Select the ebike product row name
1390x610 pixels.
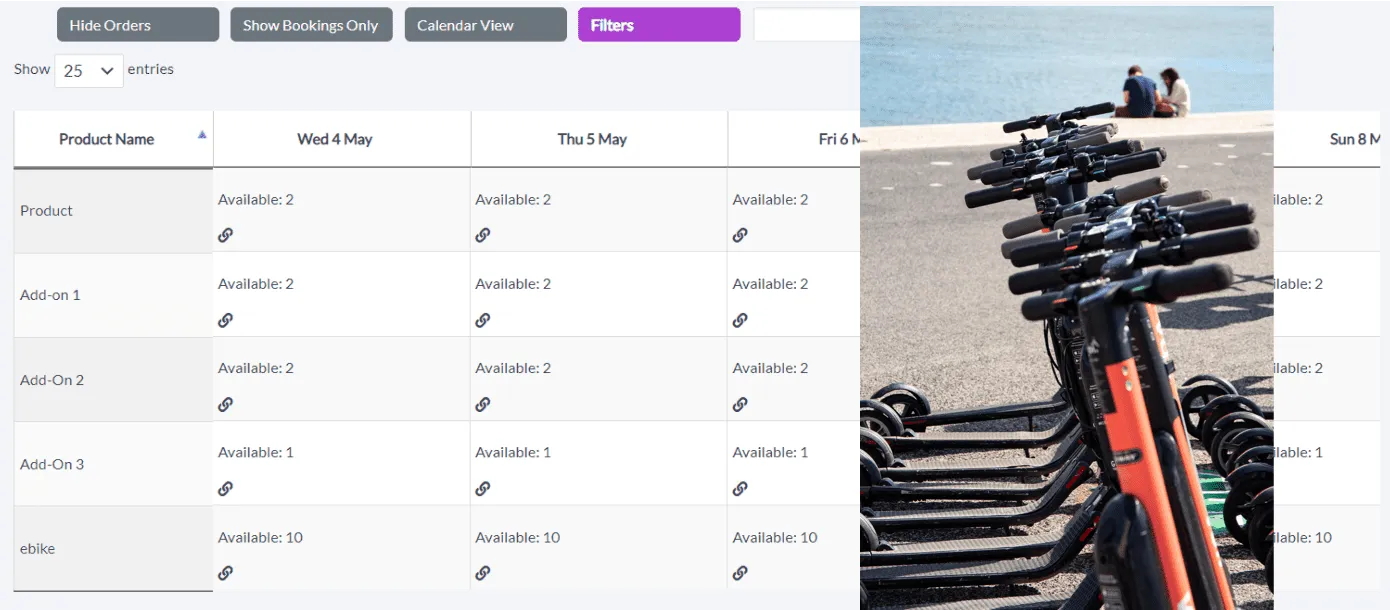pyautogui.click(x=38, y=548)
